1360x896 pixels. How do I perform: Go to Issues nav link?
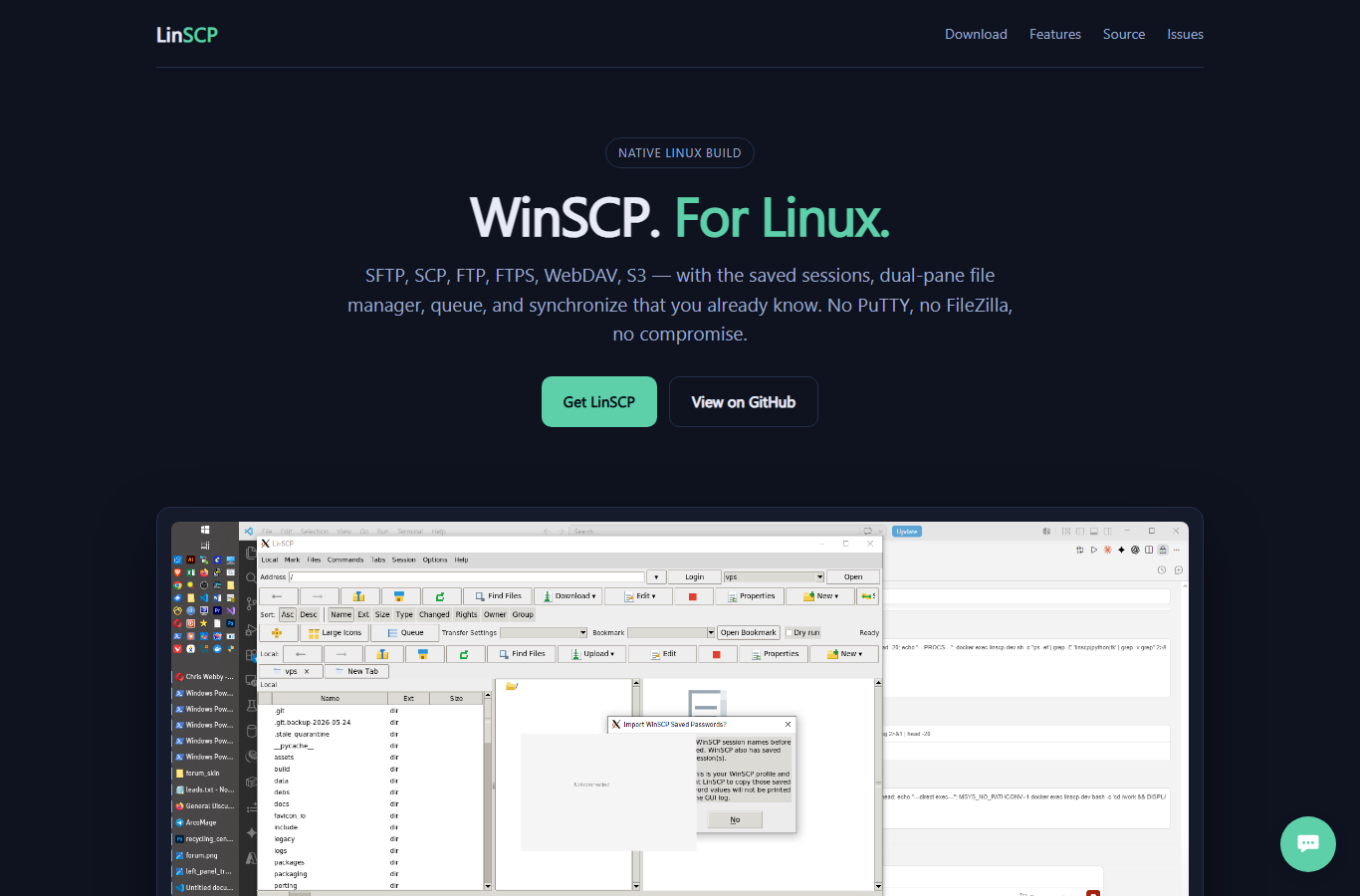pyautogui.click(x=1186, y=34)
